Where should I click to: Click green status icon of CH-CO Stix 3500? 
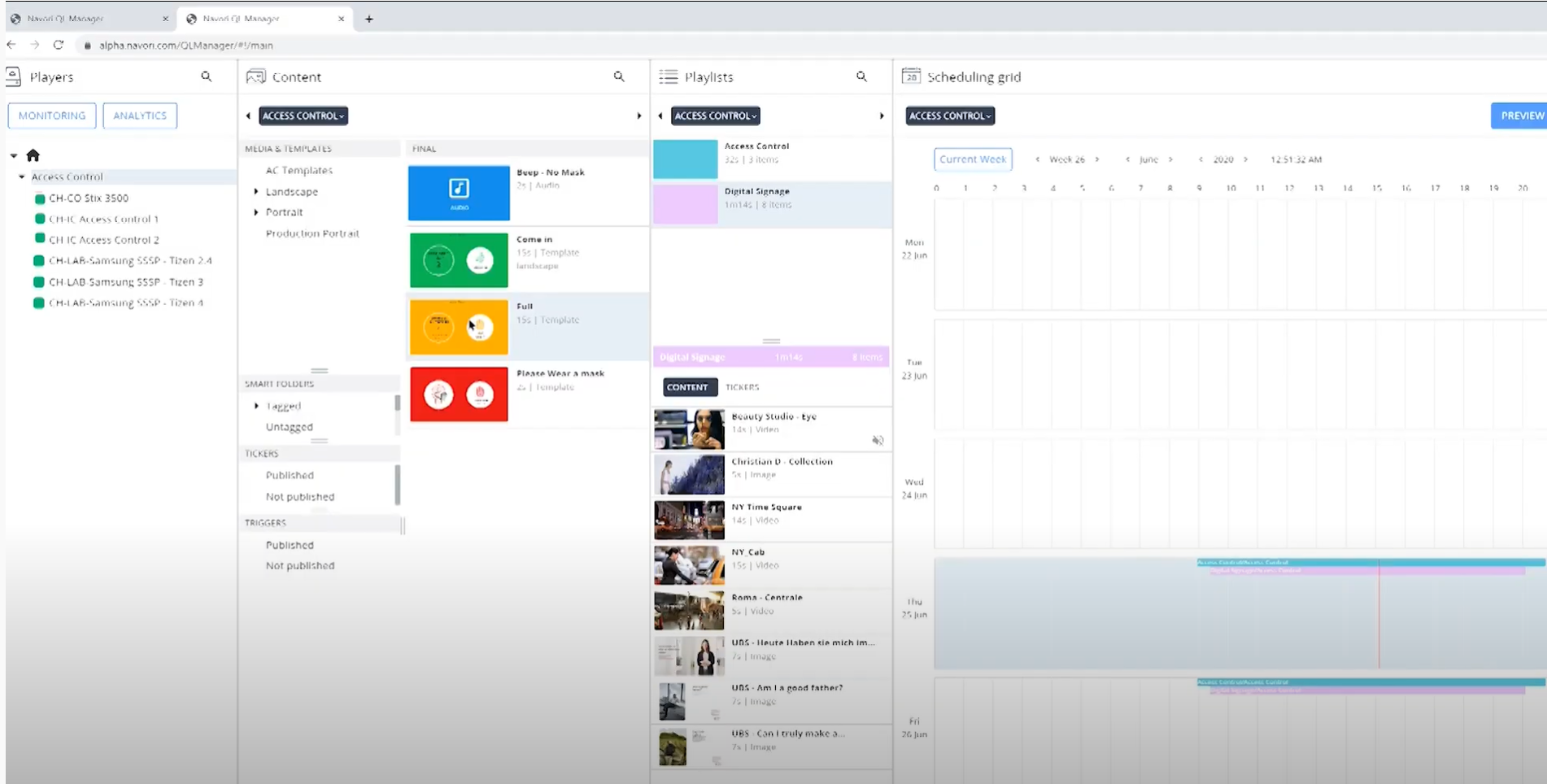[39, 198]
